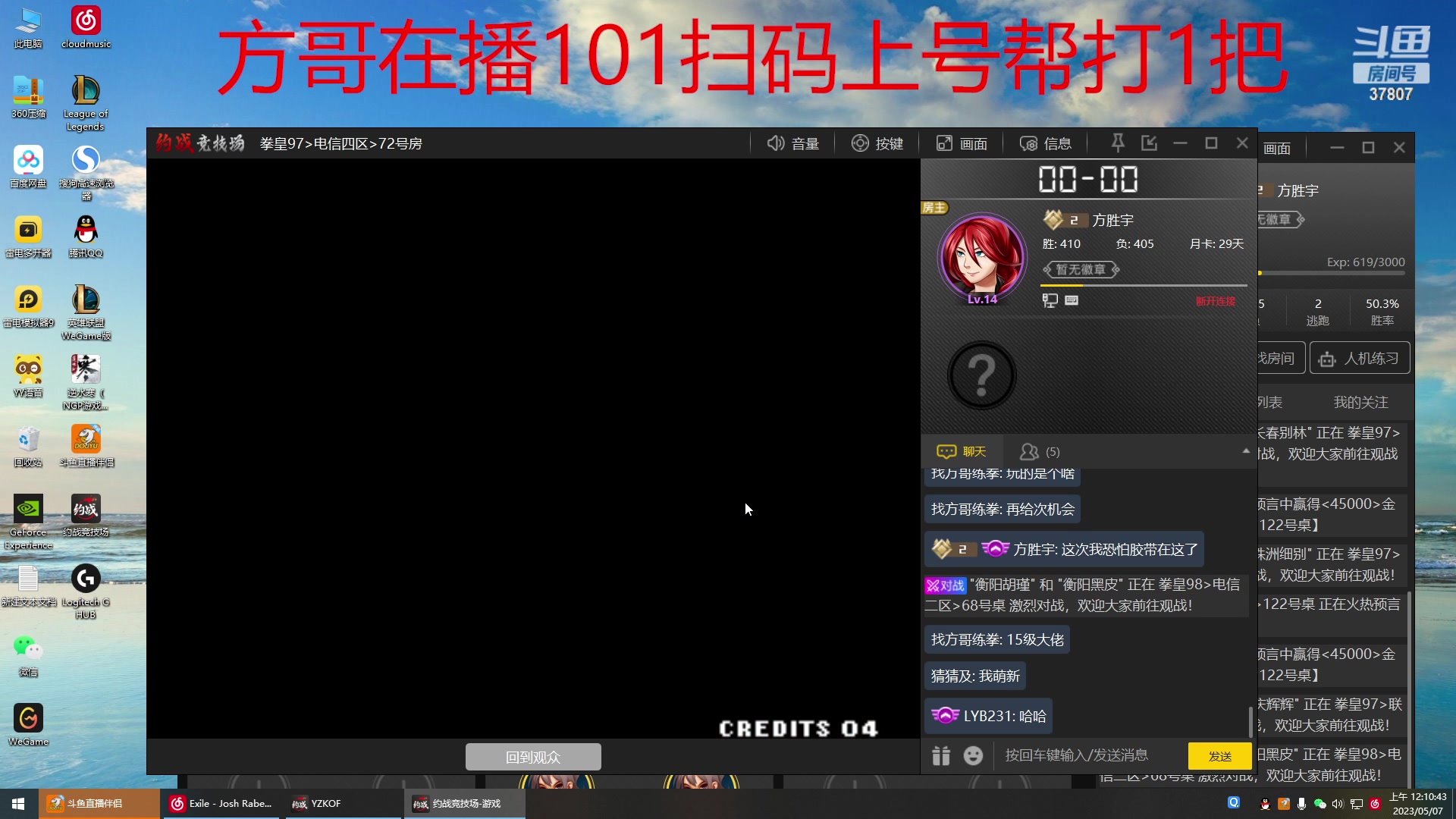This screenshot has height=819, width=1456.
Task: Click 方胜宇's red-haired avatar
Action: point(982,258)
